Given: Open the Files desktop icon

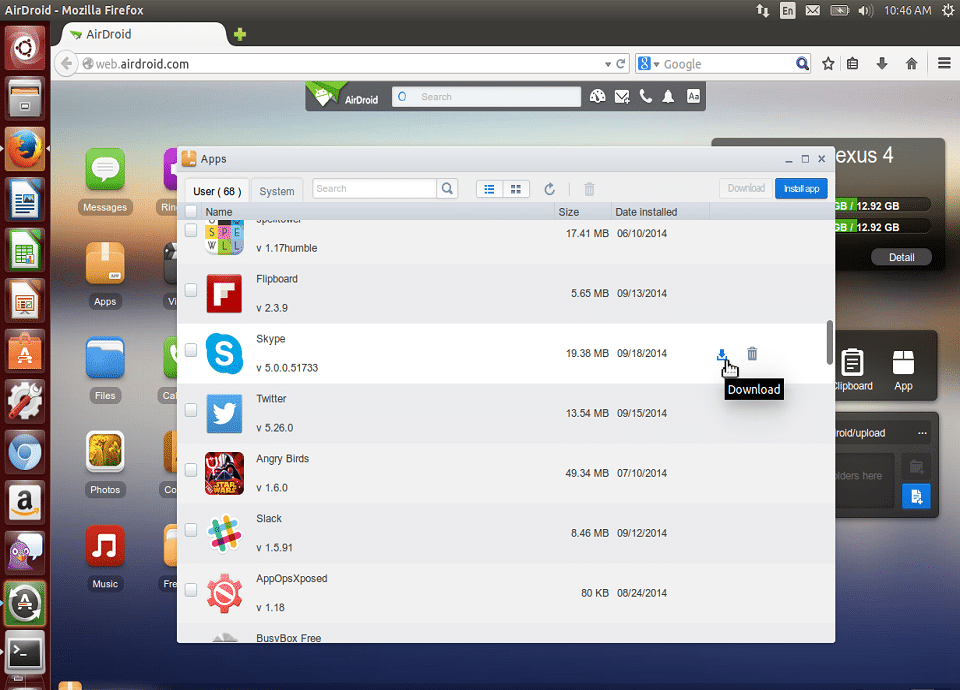Looking at the screenshot, I should pos(105,359).
